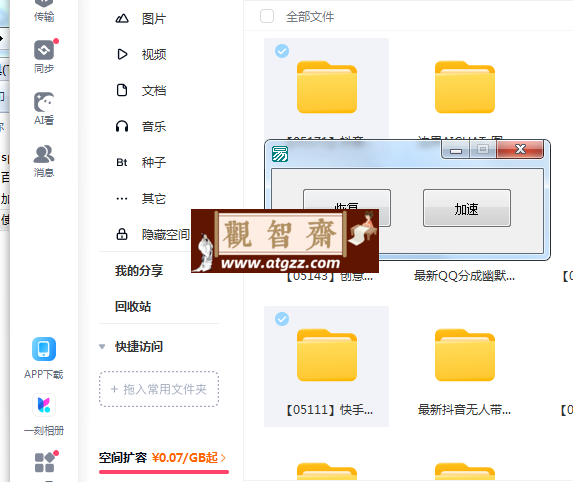Image resolution: width=573 pixels, height=482 pixels.
Task: Click the 加速 button in dialog
Action: tap(467, 208)
